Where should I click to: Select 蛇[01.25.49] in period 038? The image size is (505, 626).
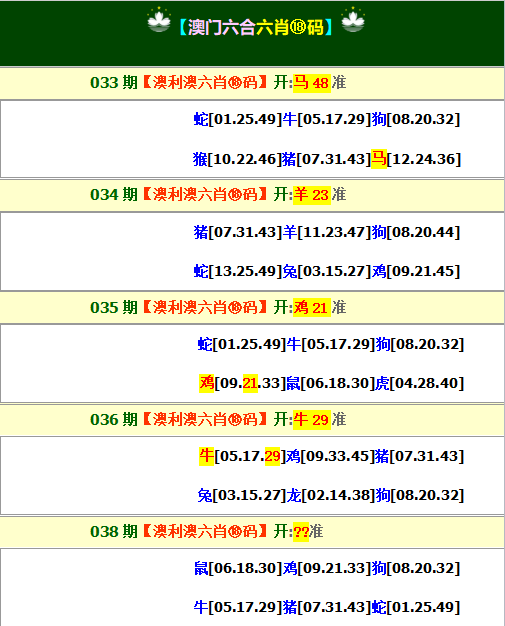tap(416, 607)
